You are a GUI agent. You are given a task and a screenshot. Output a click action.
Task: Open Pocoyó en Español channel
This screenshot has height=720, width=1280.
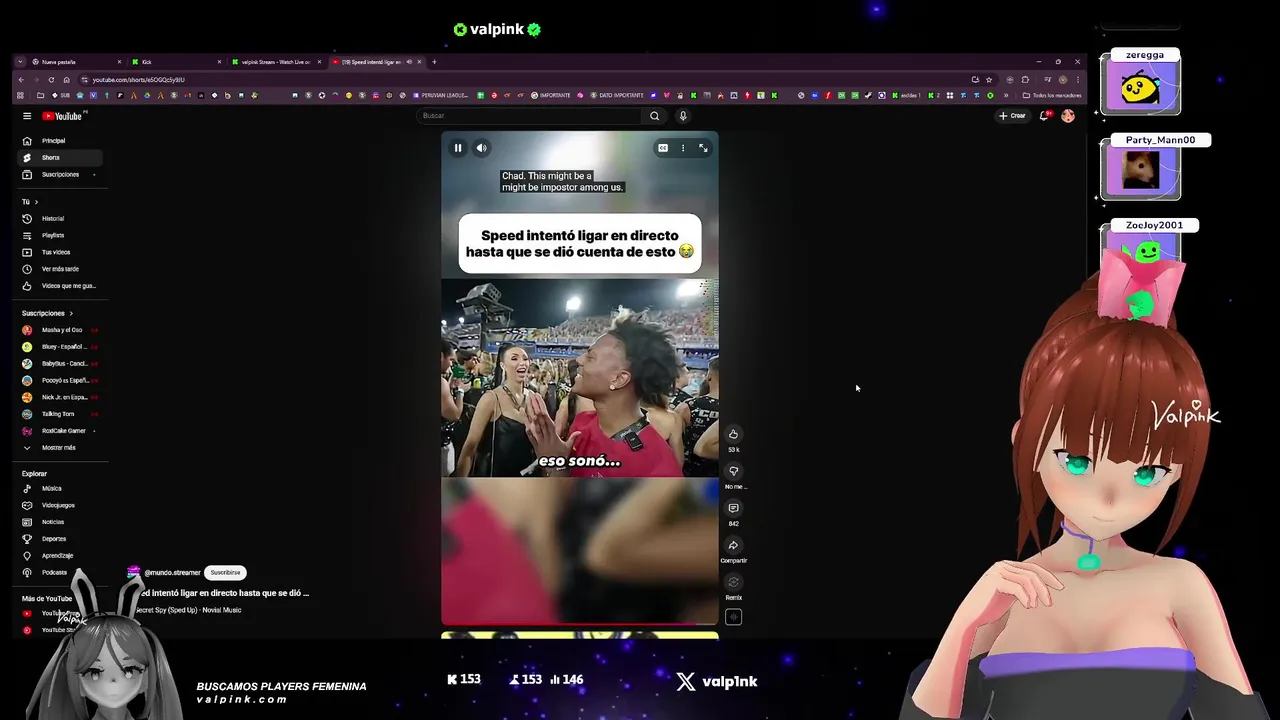[x=60, y=381]
